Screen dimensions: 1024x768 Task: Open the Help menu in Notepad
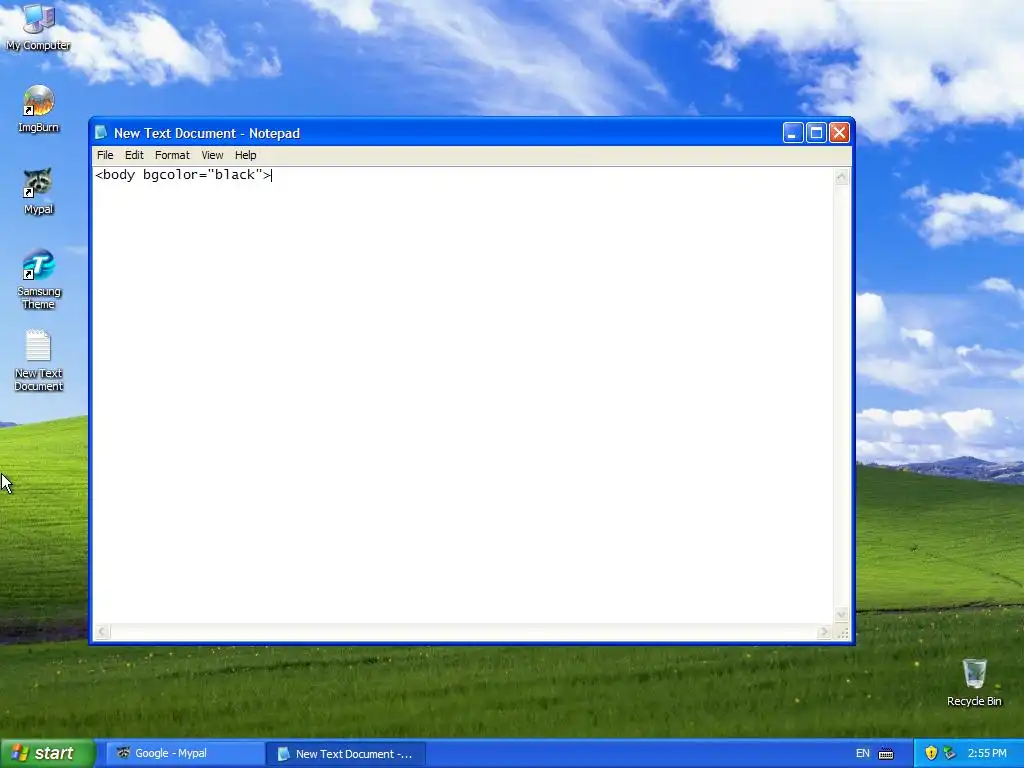245,155
